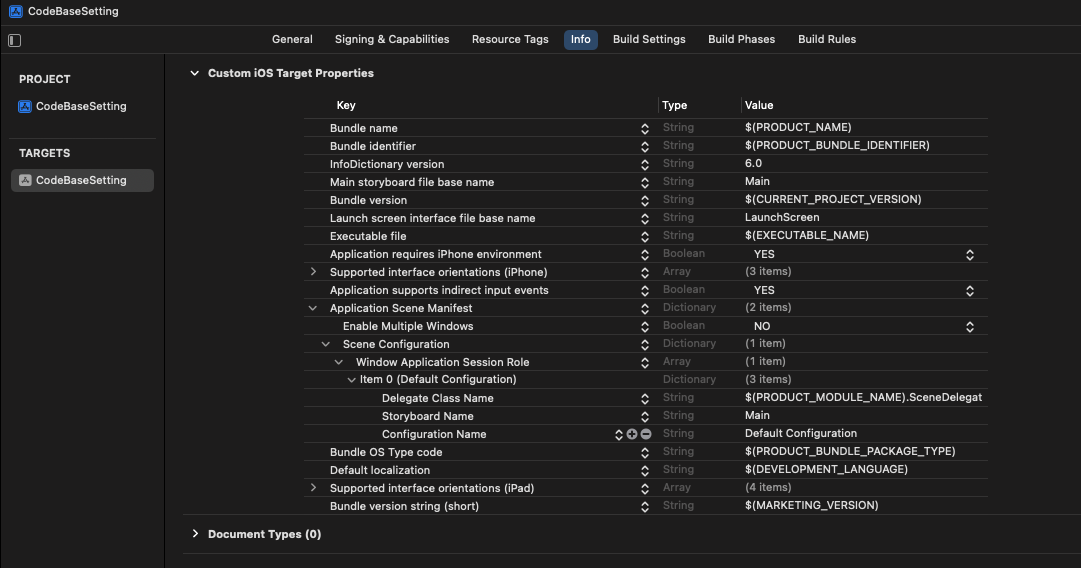Image resolution: width=1081 pixels, height=568 pixels.
Task: Select the Main value for Storyboard Name
Action: coord(757,416)
